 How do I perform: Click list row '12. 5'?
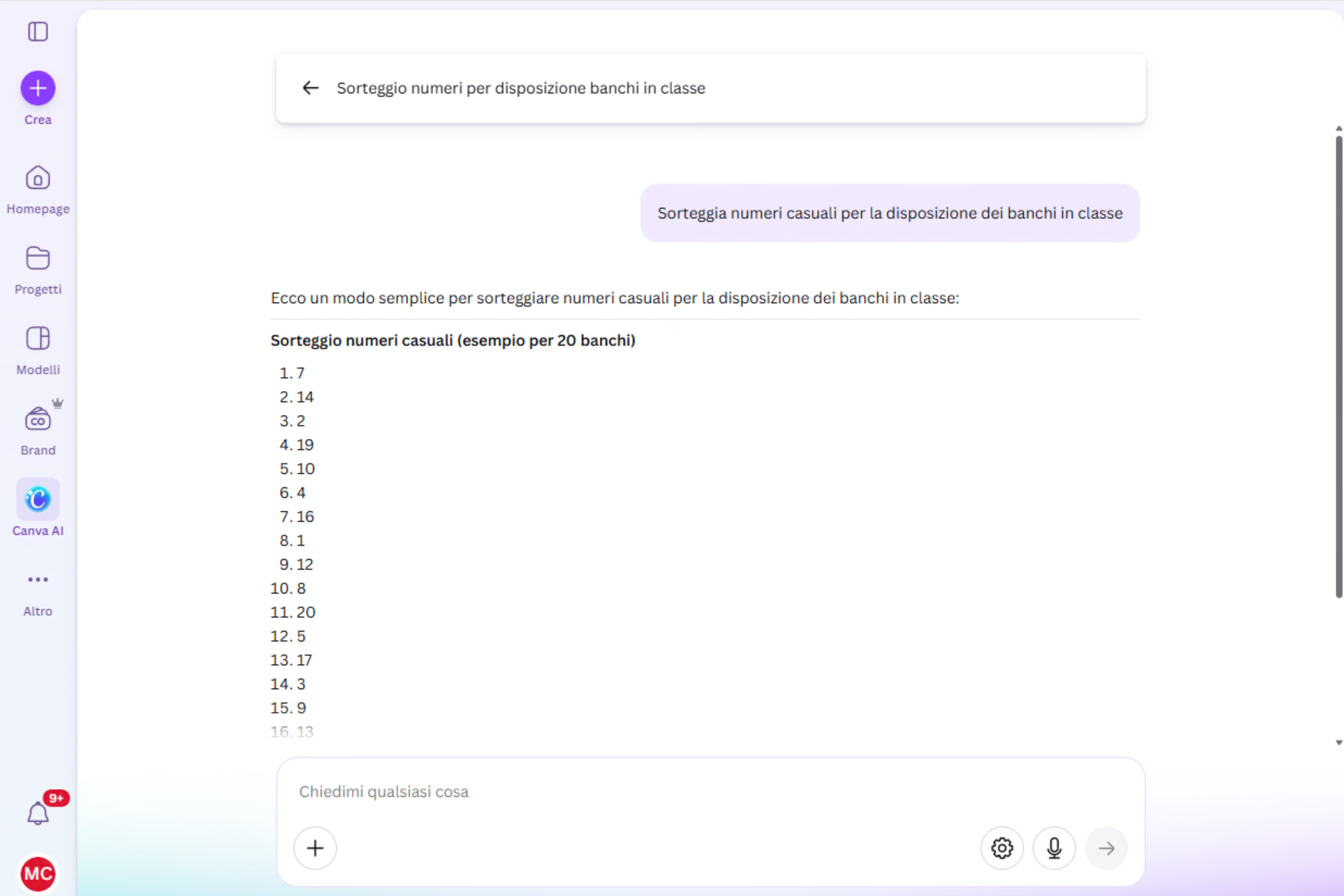[x=288, y=637]
